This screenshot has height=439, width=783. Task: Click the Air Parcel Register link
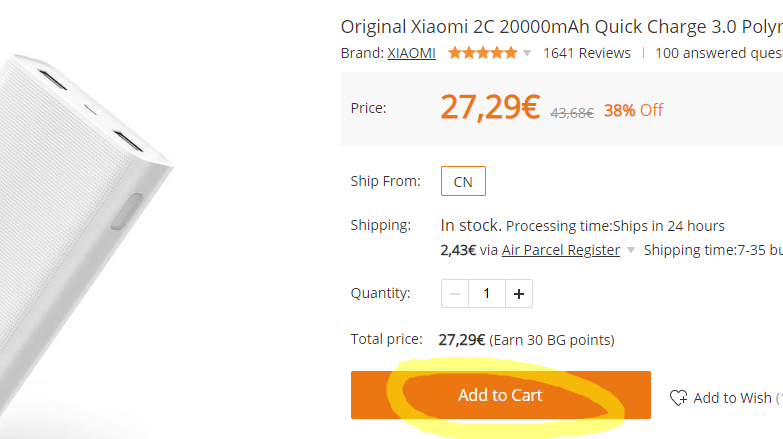(x=560, y=250)
